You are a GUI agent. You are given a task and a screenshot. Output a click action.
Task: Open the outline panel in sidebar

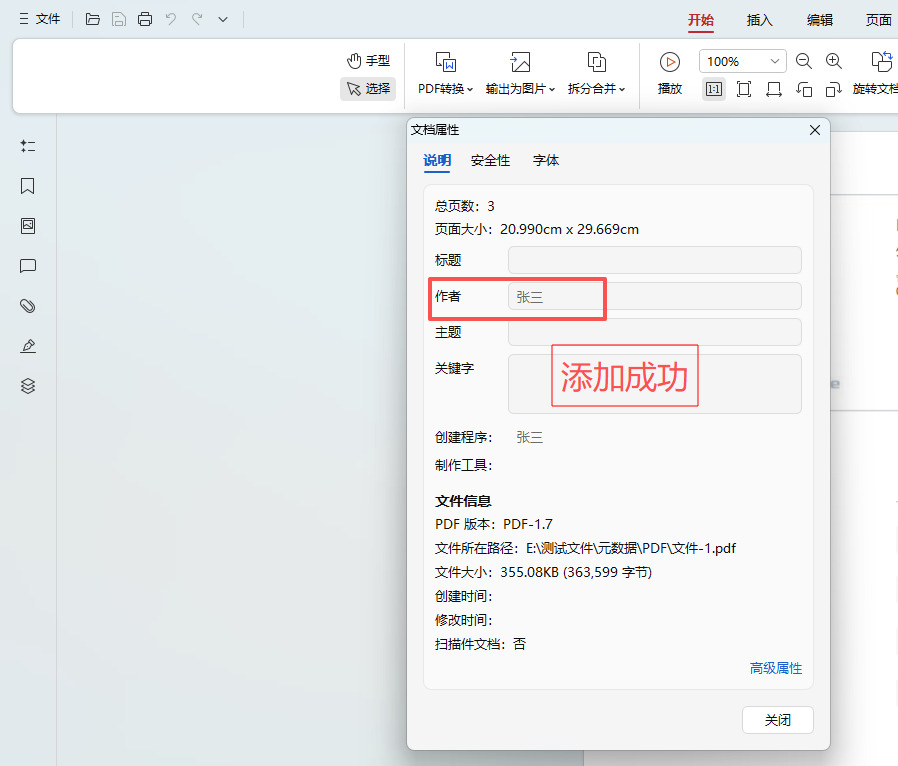coord(27,146)
